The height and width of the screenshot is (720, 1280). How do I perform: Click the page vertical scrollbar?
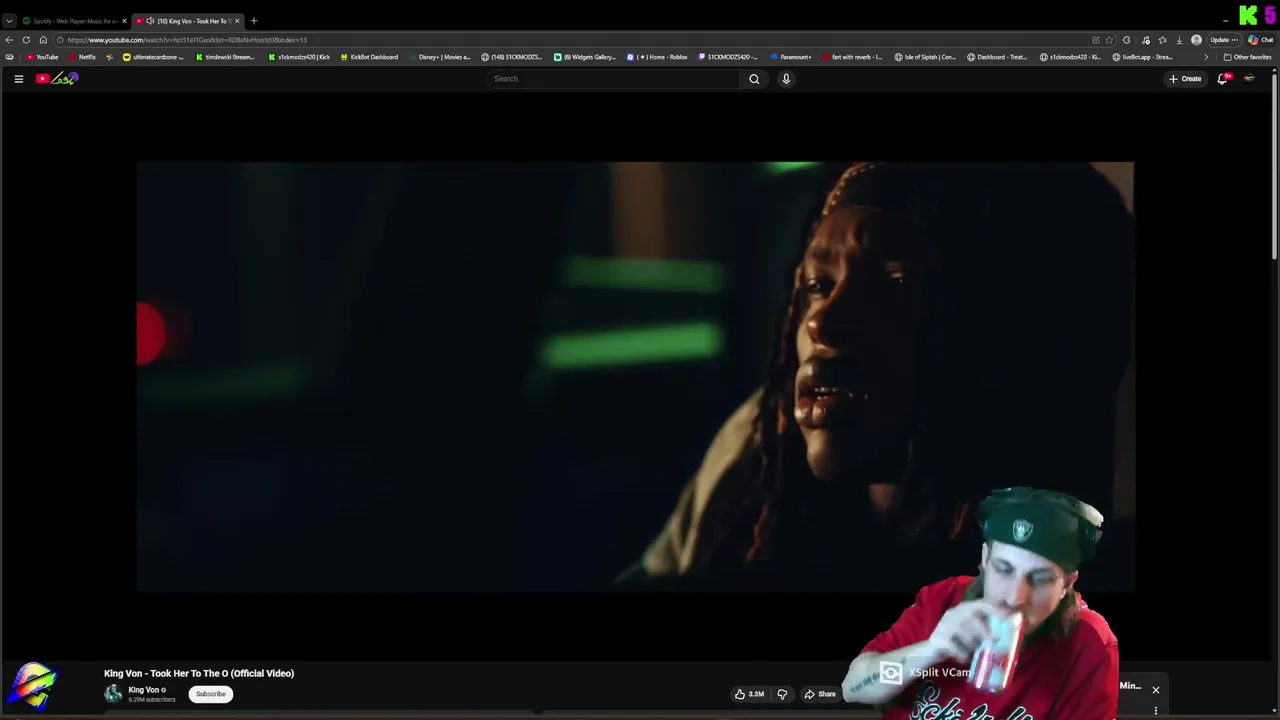pyautogui.click(x=1274, y=165)
